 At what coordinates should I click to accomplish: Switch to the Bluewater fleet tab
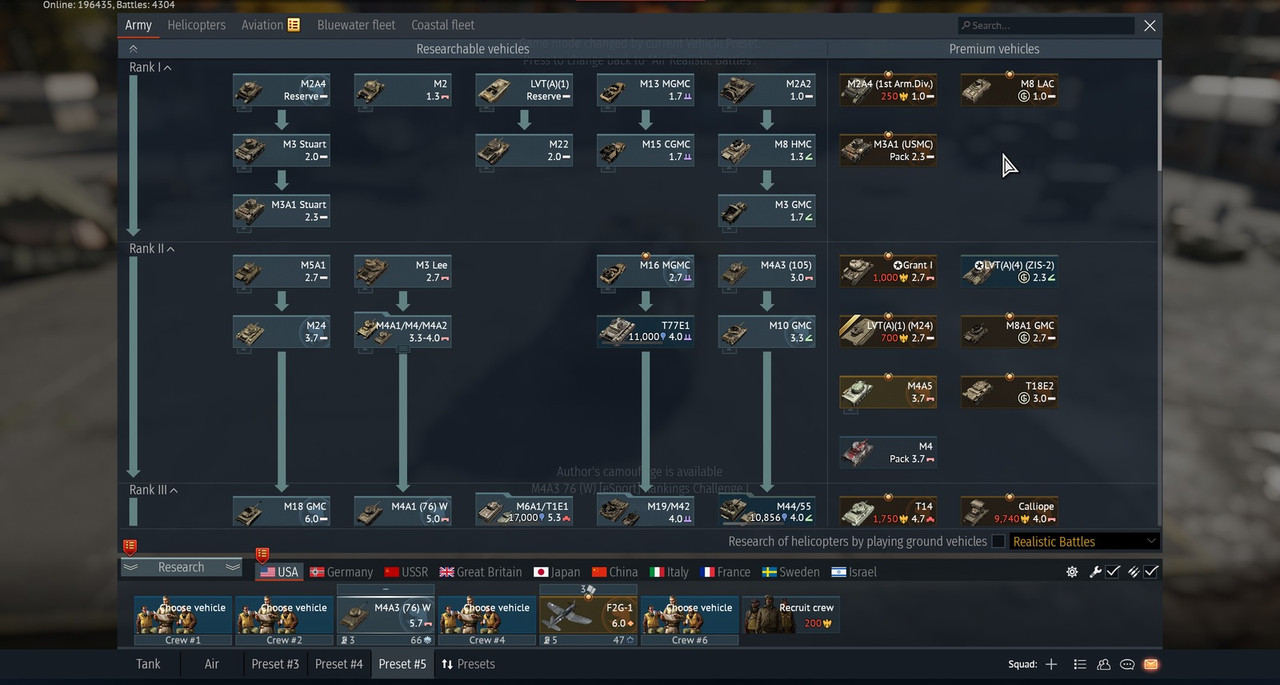pos(356,25)
